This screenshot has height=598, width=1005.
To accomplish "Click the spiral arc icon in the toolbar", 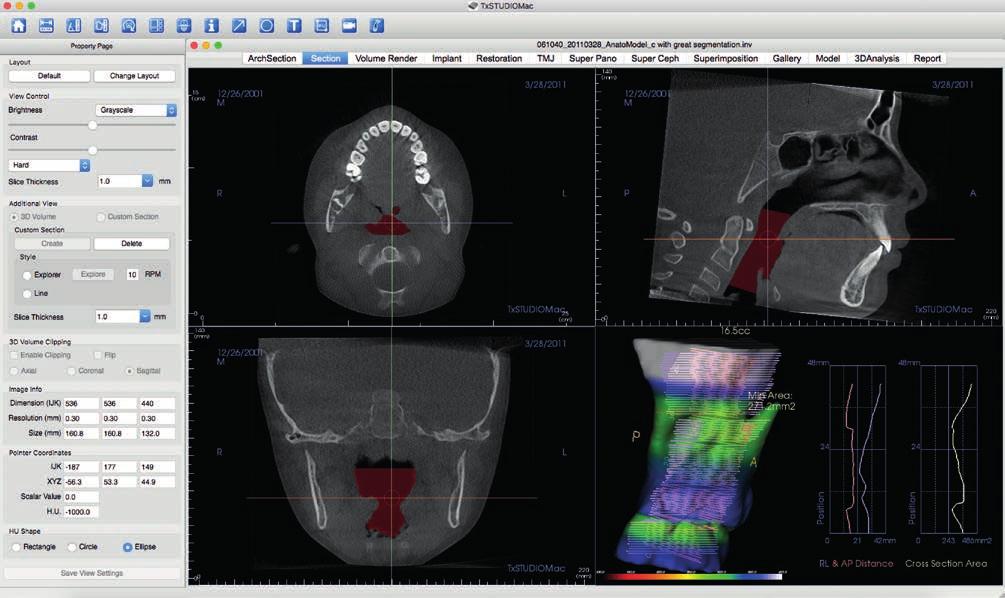I will [x=129, y=26].
